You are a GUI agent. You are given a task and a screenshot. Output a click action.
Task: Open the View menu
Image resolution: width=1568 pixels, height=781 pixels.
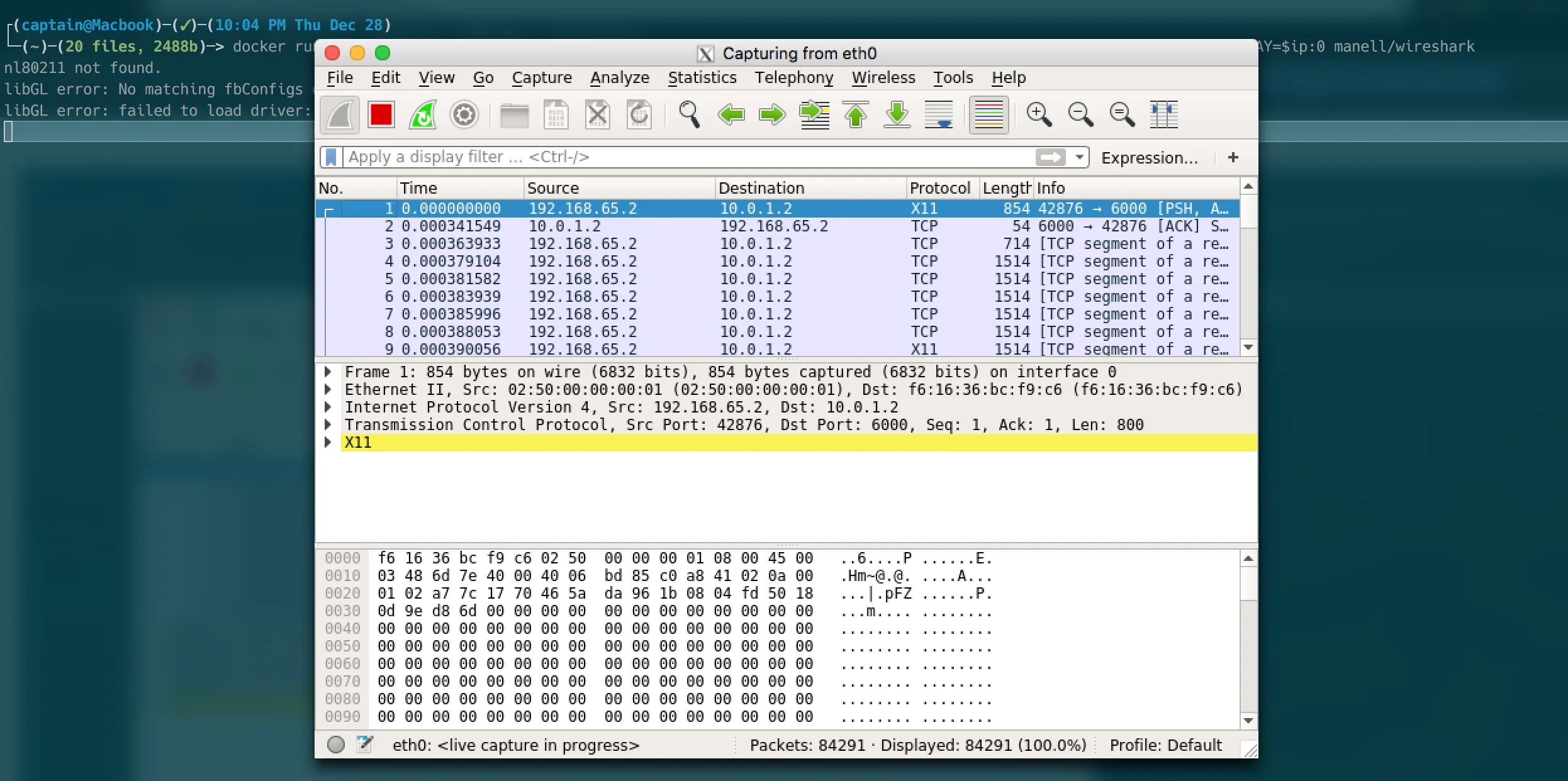[437, 78]
